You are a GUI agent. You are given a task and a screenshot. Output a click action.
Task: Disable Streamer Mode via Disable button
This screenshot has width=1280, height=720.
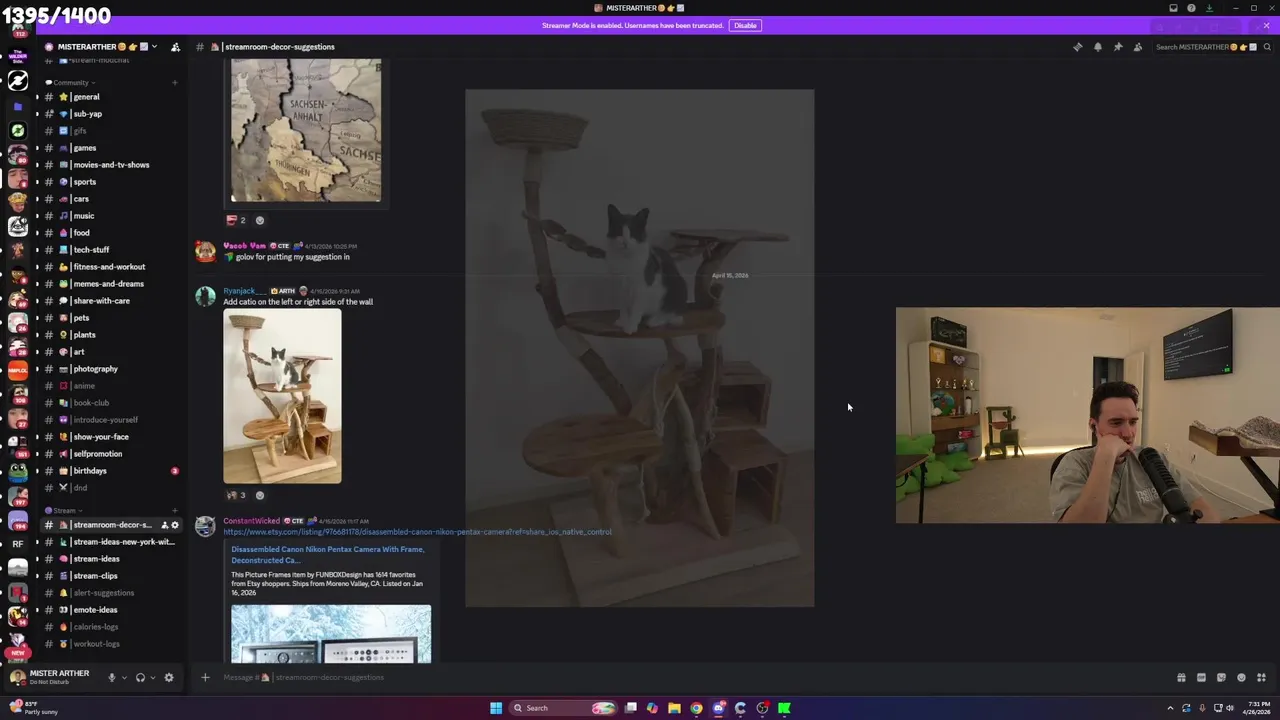click(x=745, y=25)
